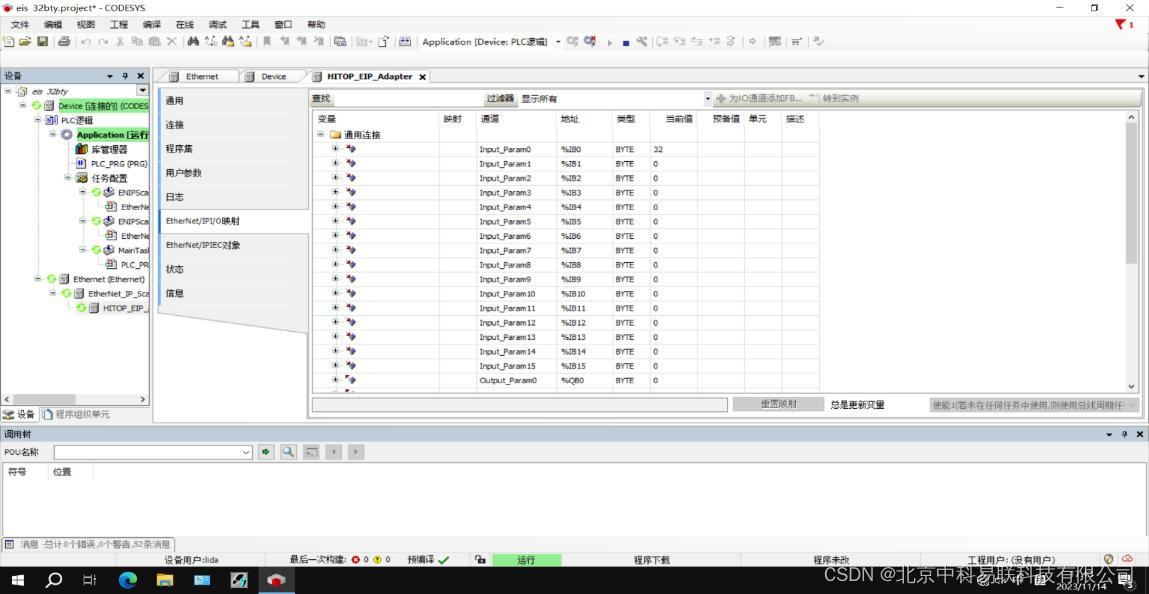Click the library manager books icon

[81, 149]
